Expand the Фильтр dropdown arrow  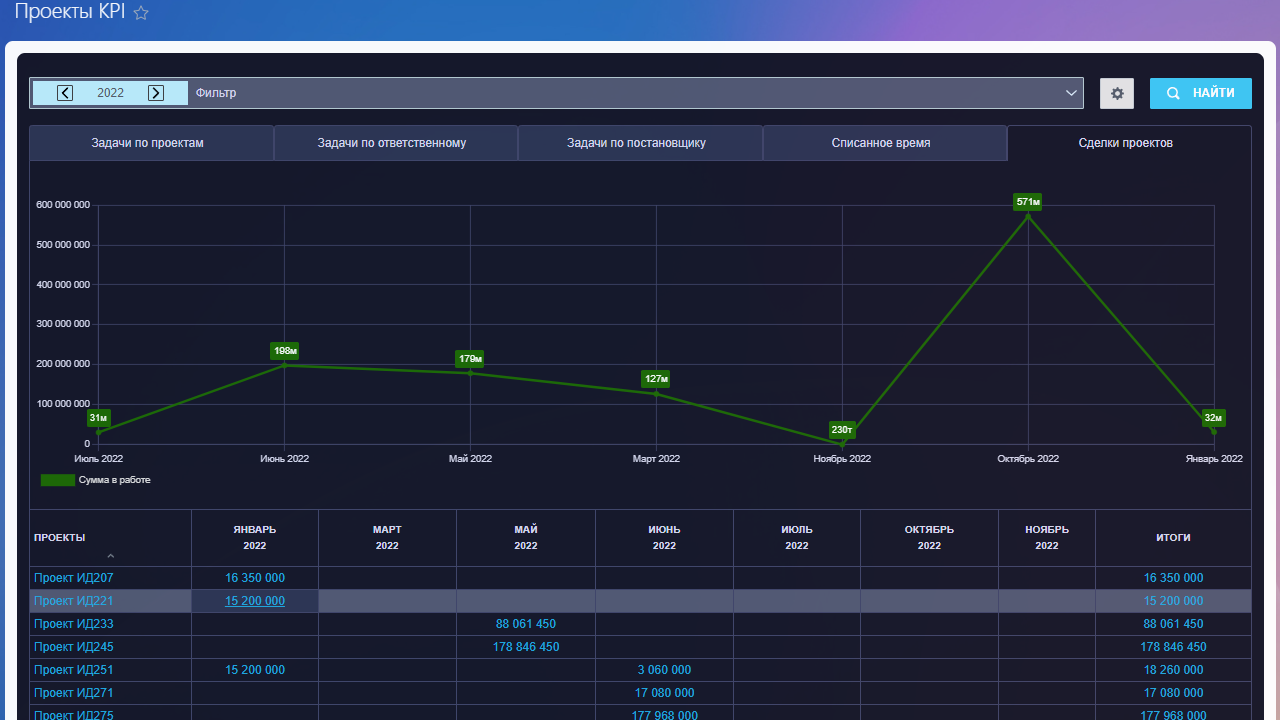pos(1071,93)
